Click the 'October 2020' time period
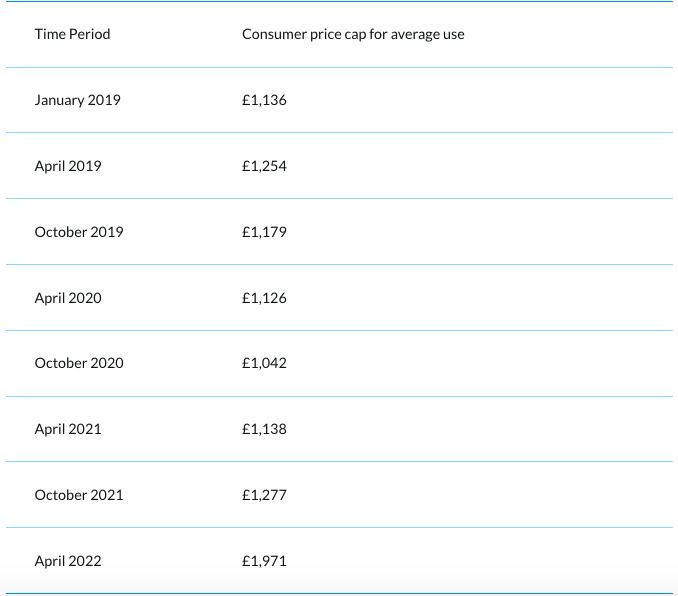The image size is (678, 596). point(79,363)
